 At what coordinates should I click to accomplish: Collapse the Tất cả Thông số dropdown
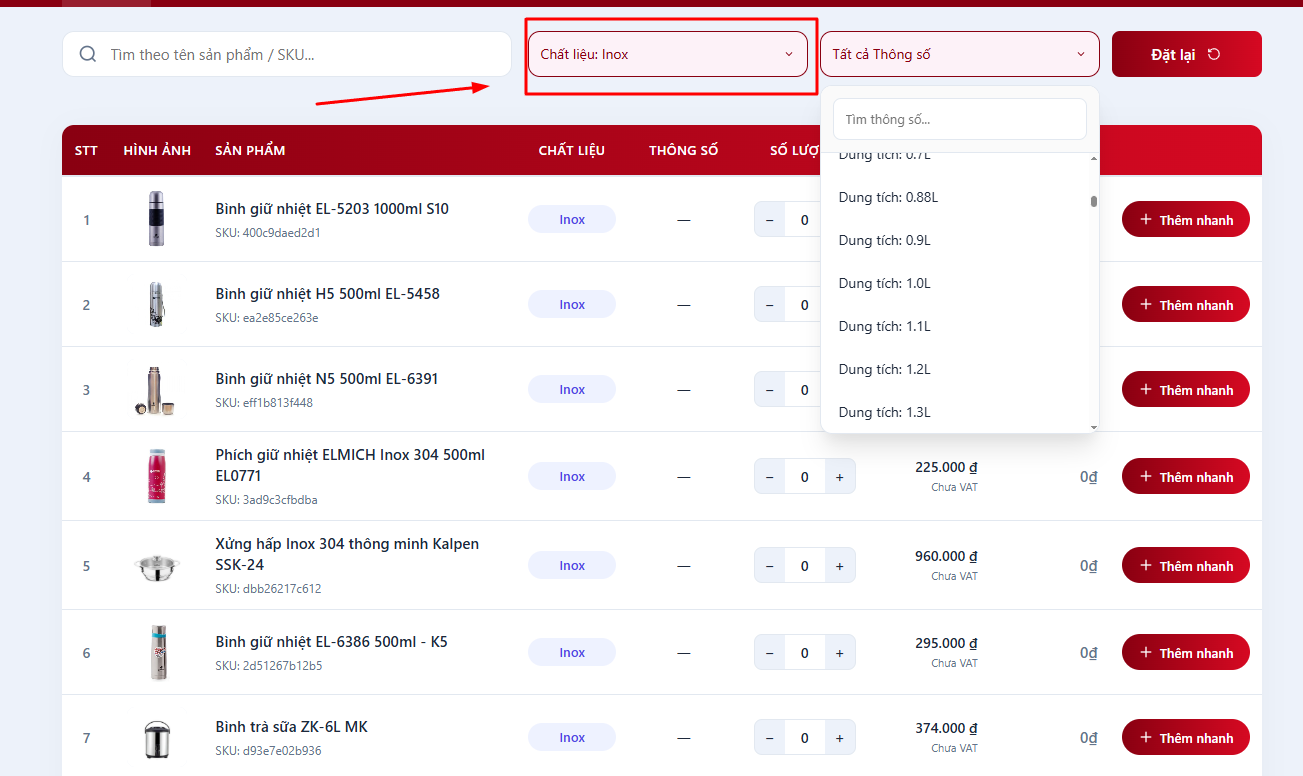(x=959, y=54)
